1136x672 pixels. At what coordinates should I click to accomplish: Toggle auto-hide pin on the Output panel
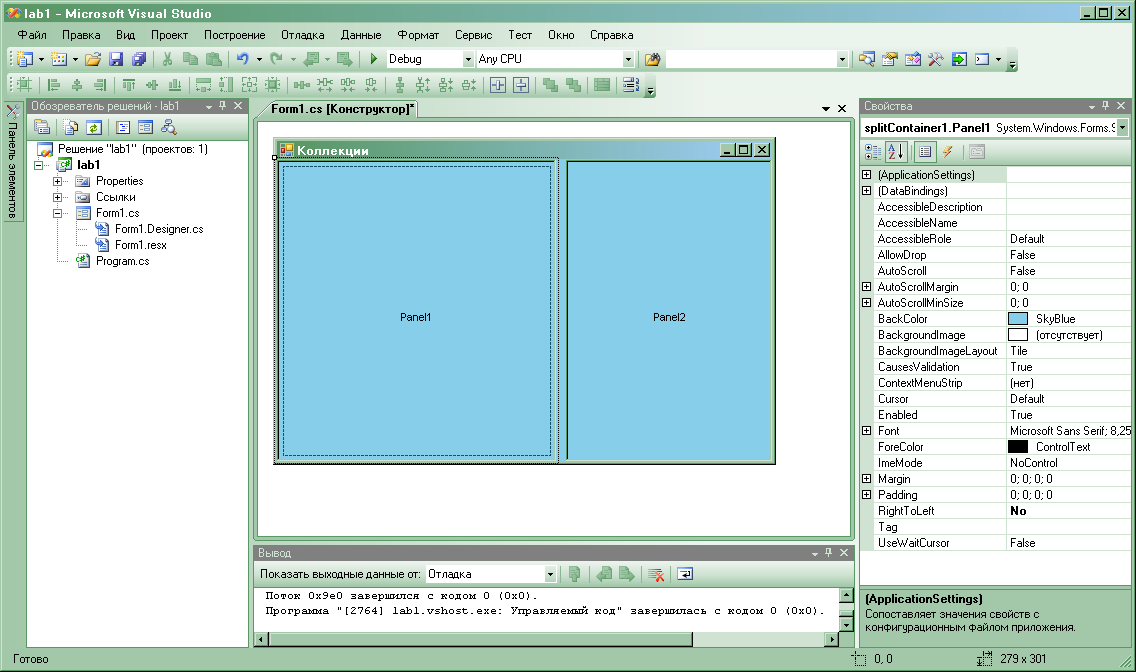(x=829, y=553)
